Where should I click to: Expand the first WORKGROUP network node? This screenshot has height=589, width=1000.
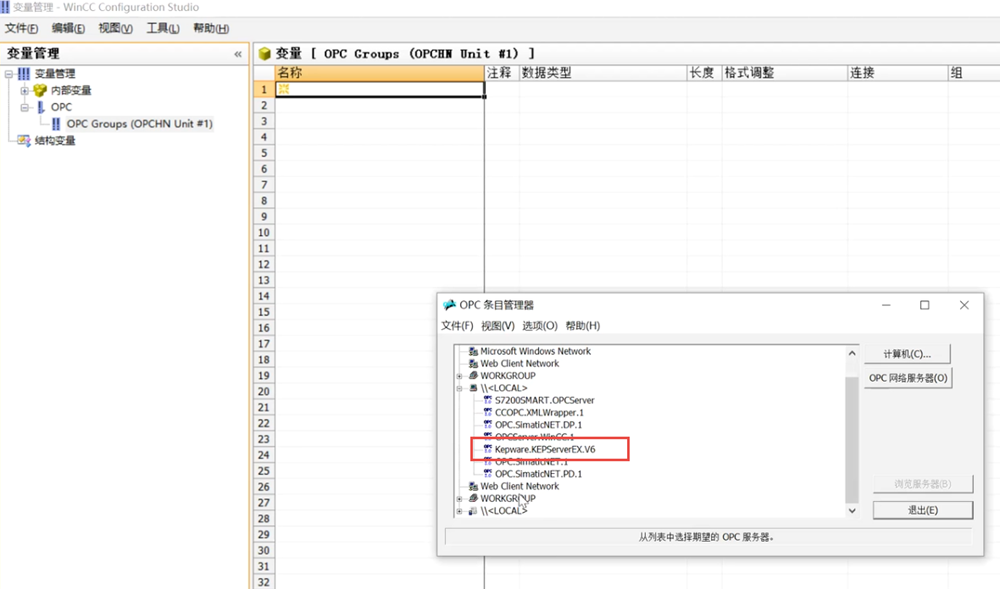pyautogui.click(x=460, y=376)
